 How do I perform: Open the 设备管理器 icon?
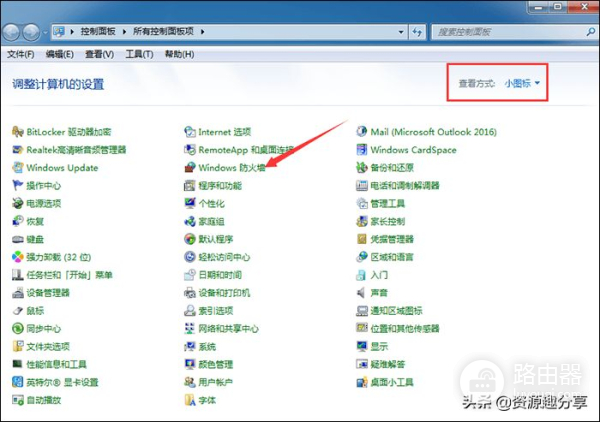pyautogui.click(x=18, y=293)
